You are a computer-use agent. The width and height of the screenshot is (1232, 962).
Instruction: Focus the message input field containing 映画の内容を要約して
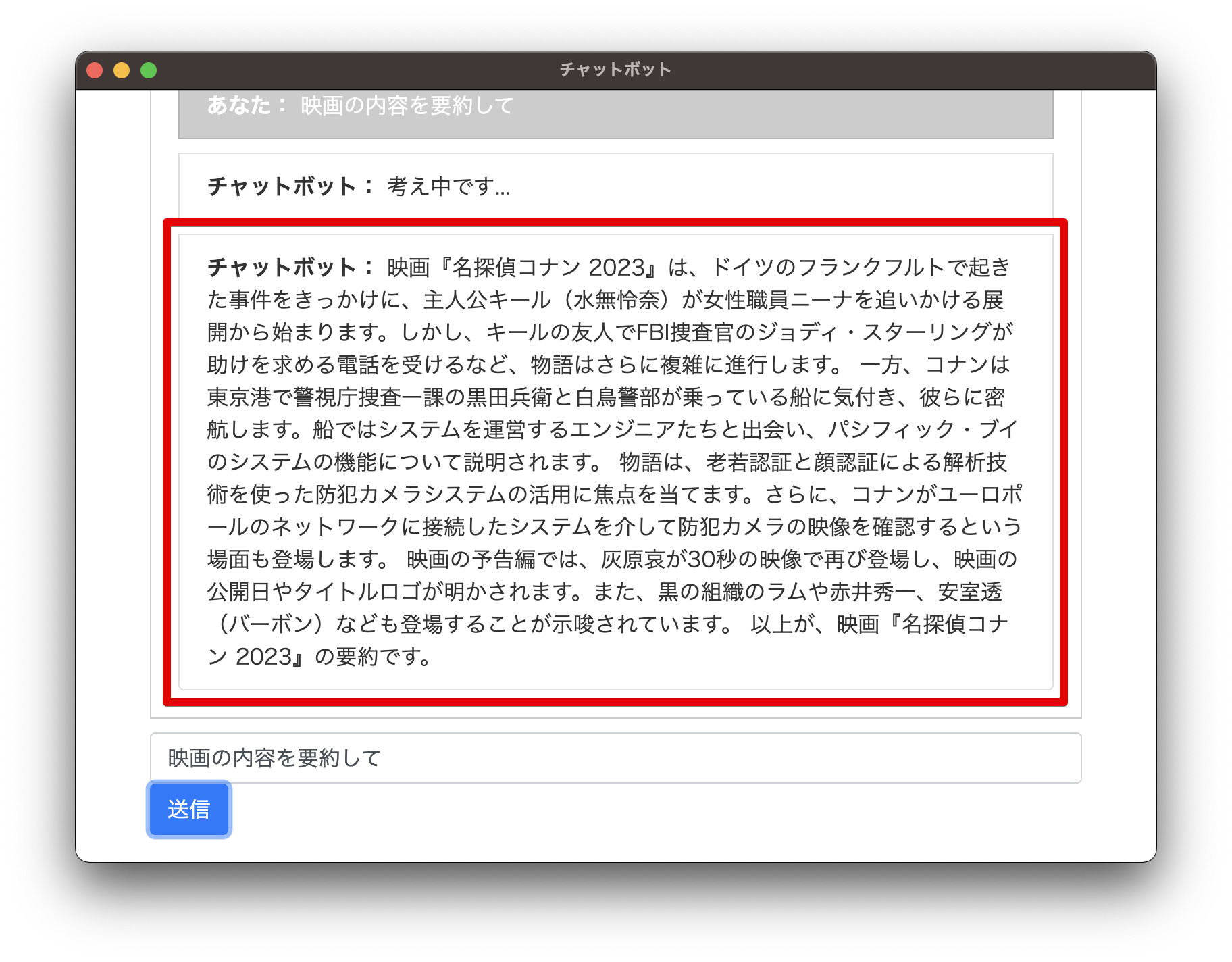[x=615, y=758]
